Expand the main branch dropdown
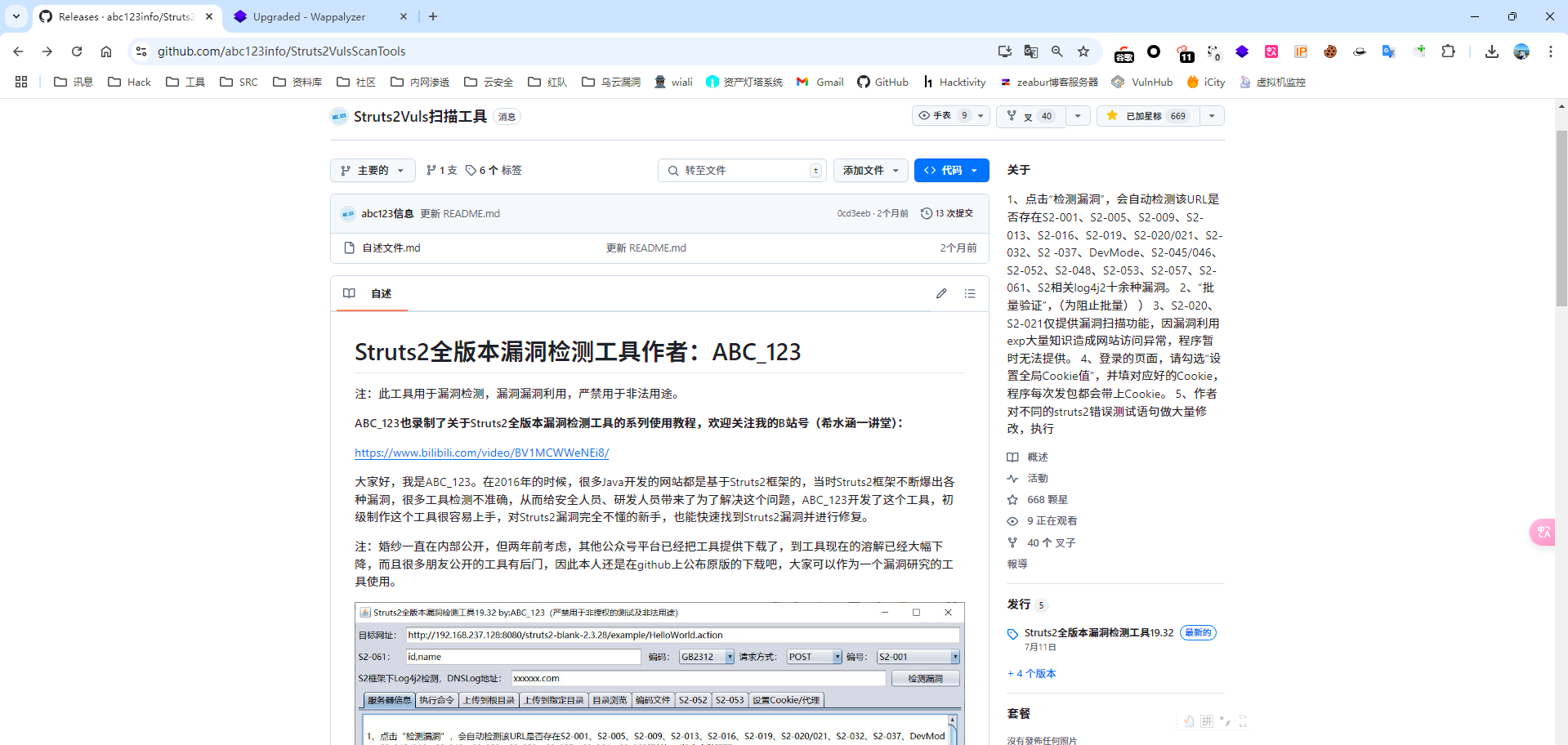 click(373, 170)
